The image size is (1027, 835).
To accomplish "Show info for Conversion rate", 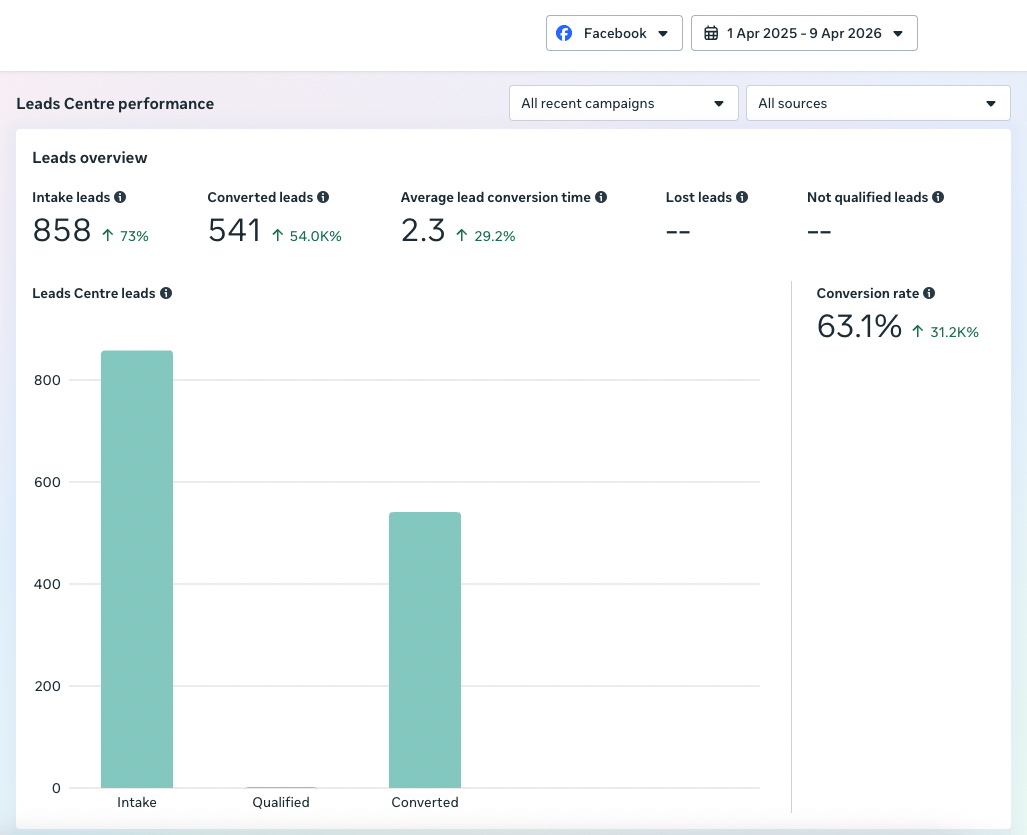I will [929, 293].
